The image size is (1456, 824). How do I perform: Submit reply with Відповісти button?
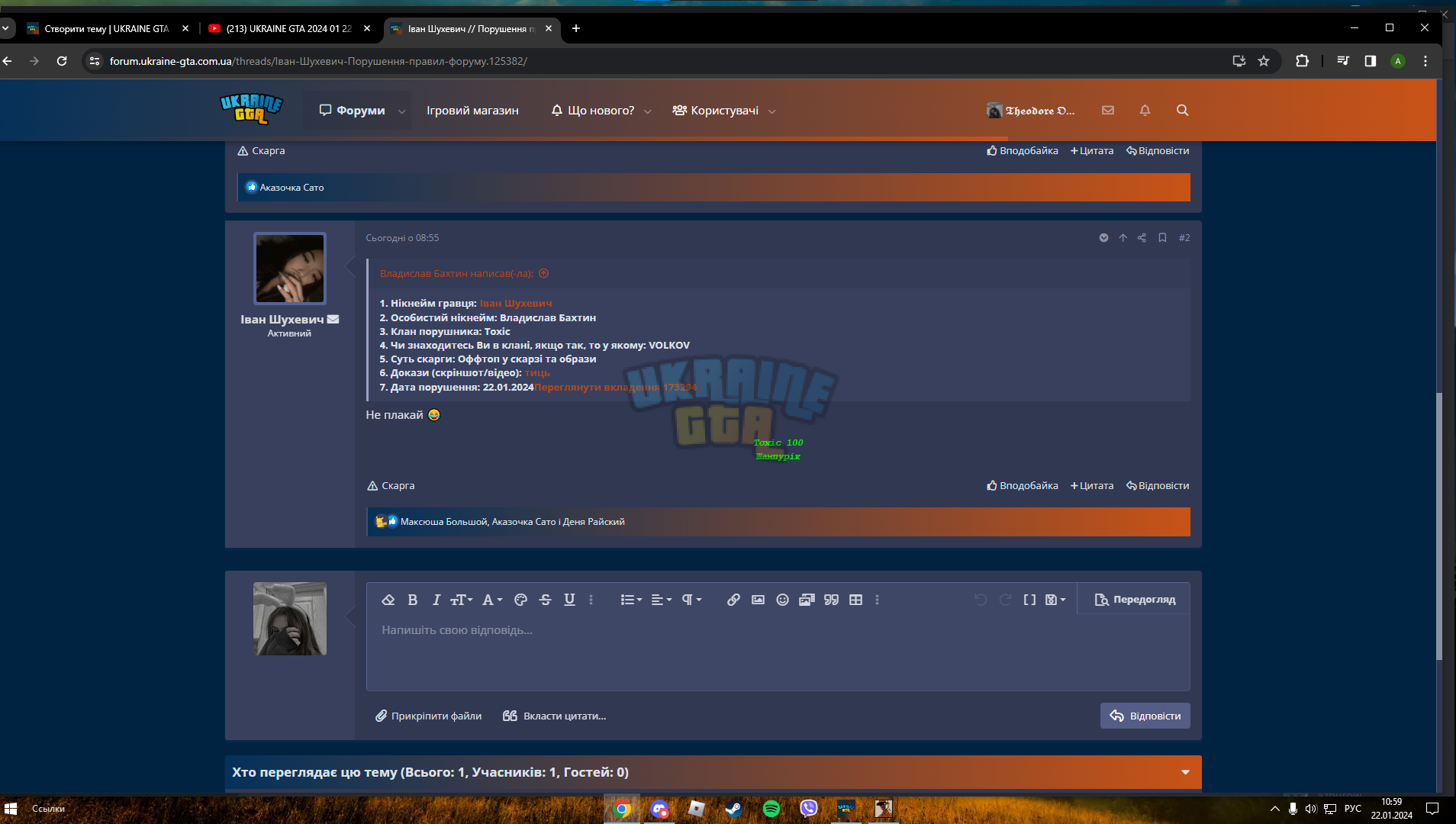[1145, 716]
